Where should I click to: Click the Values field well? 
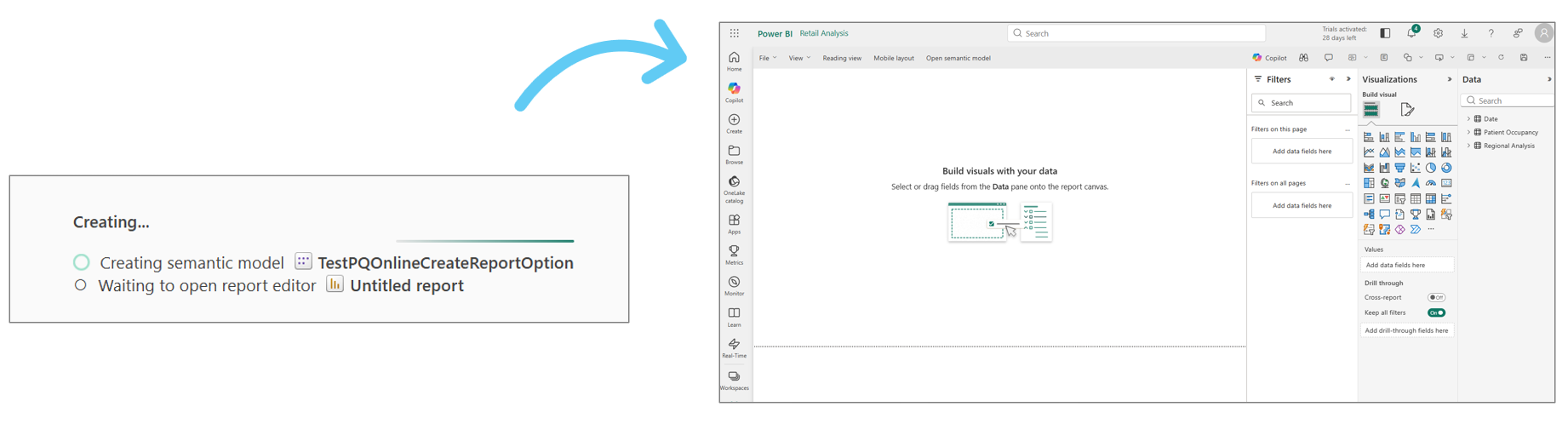pos(1407,265)
